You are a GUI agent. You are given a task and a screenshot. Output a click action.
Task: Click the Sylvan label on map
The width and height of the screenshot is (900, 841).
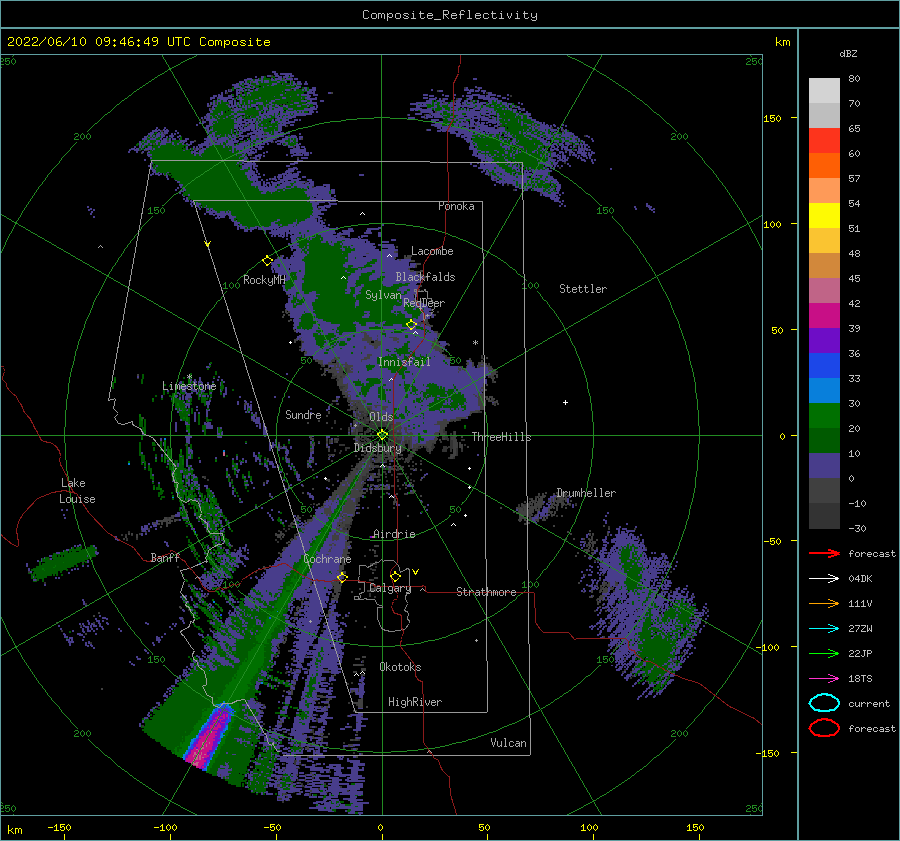pos(383,295)
